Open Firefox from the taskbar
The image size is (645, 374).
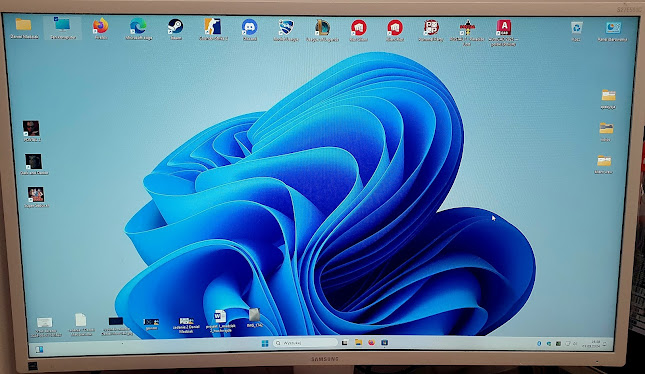[371, 342]
